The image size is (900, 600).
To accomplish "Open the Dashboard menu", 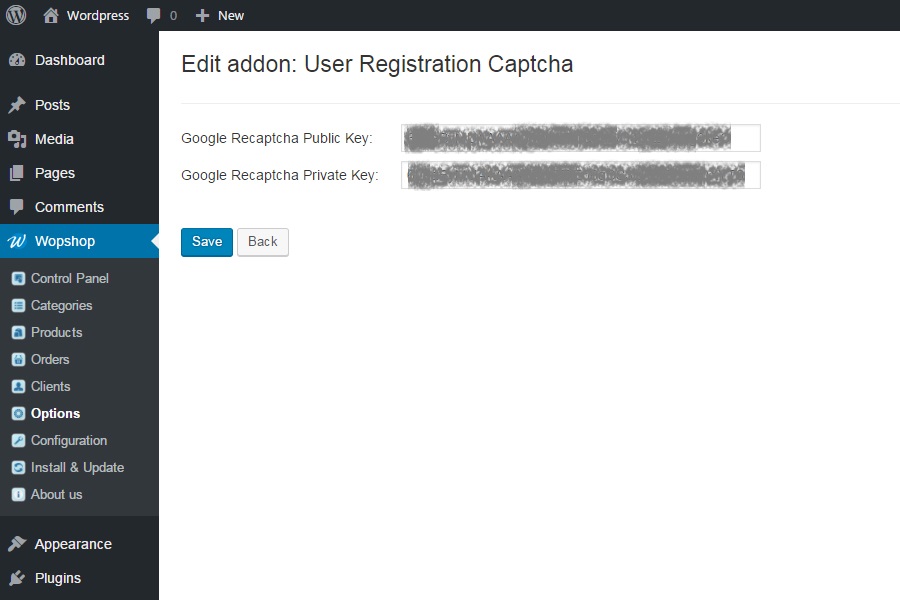I will coord(69,60).
